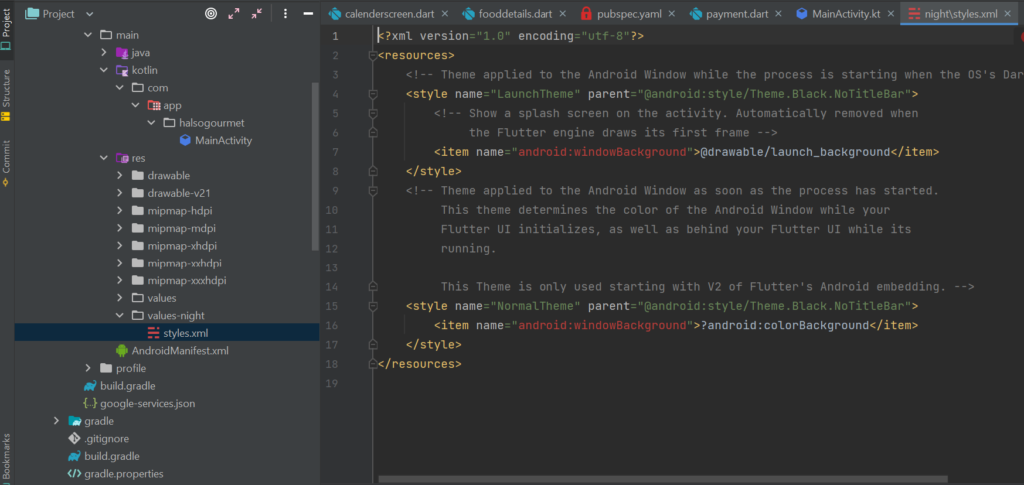Click the Android icon beside AndroidManifest.xml
Viewport: 1024px width, 485px height.
[121, 351]
